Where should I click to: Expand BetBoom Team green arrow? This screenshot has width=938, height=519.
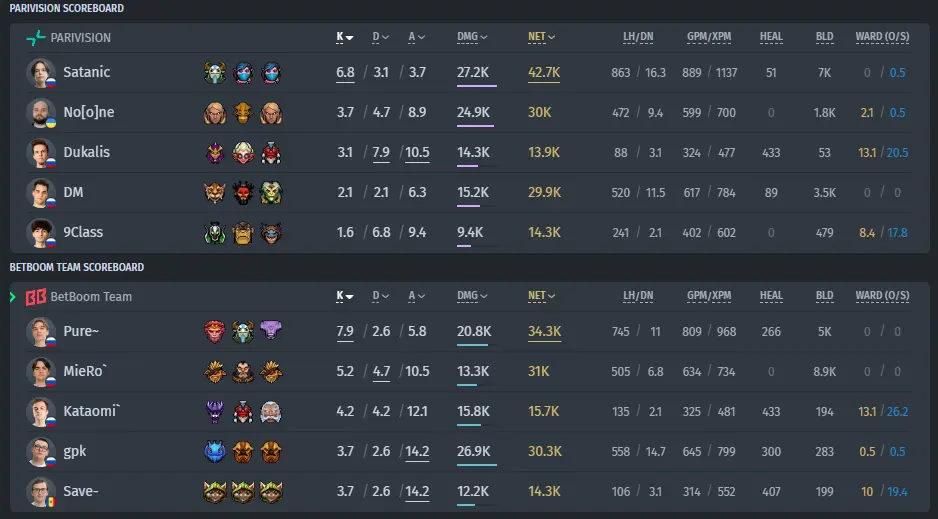pos(13,297)
